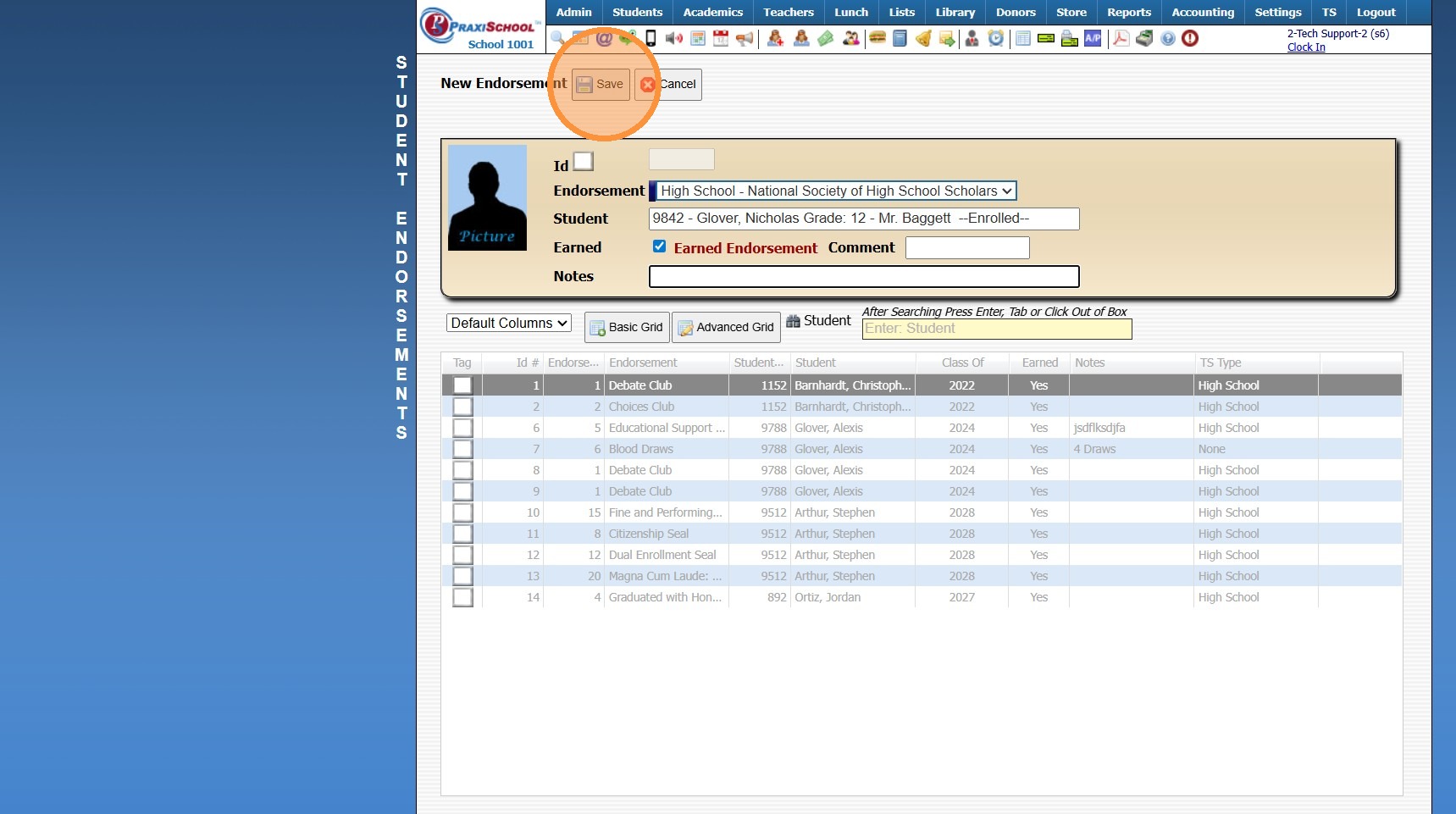The width and height of the screenshot is (1456, 814).
Task: Click the hamburger lunch icon
Action: (x=877, y=38)
